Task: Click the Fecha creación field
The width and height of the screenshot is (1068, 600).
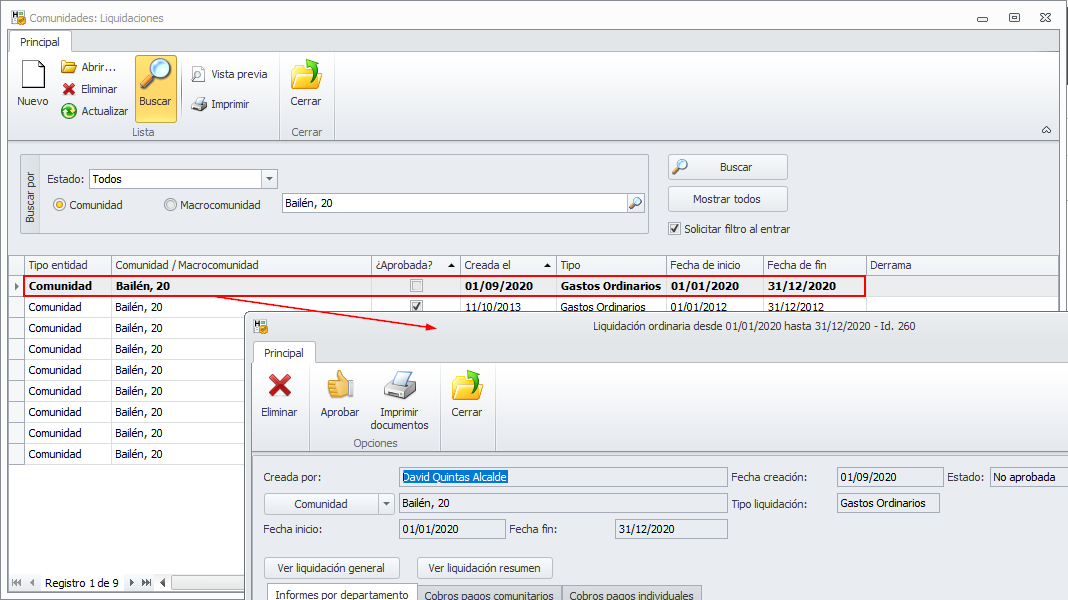Action: pyautogui.click(x=890, y=477)
